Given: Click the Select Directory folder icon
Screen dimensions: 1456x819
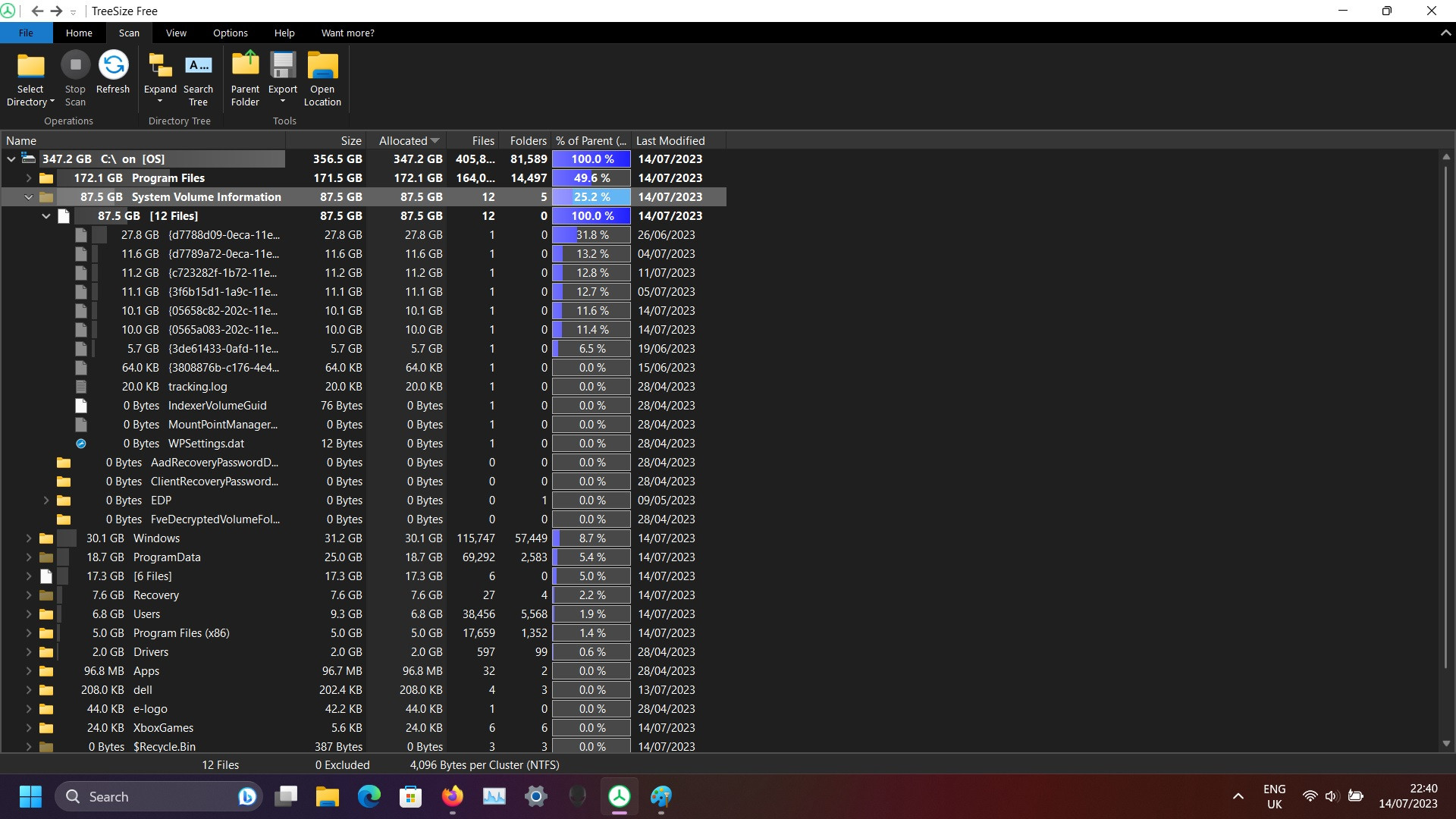Looking at the screenshot, I should pyautogui.click(x=31, y=66).
